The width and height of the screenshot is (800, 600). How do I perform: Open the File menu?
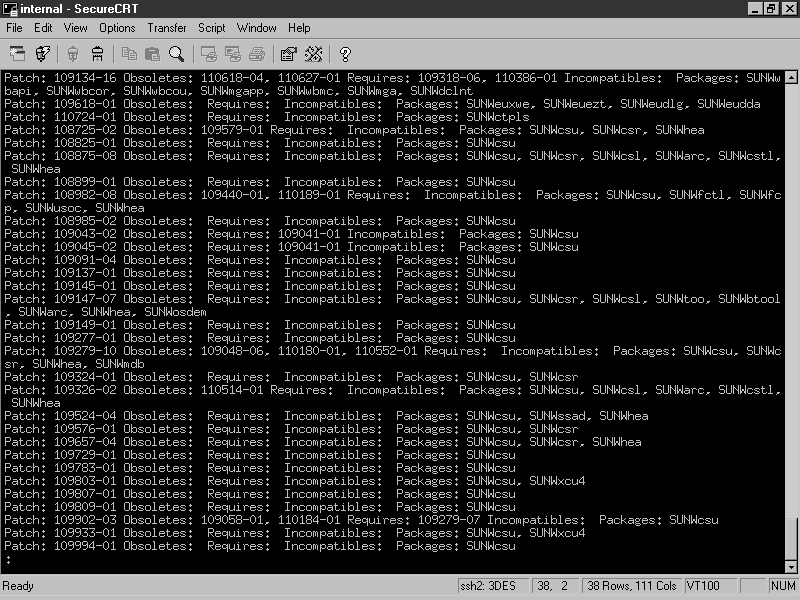click(x=14, y=28)
